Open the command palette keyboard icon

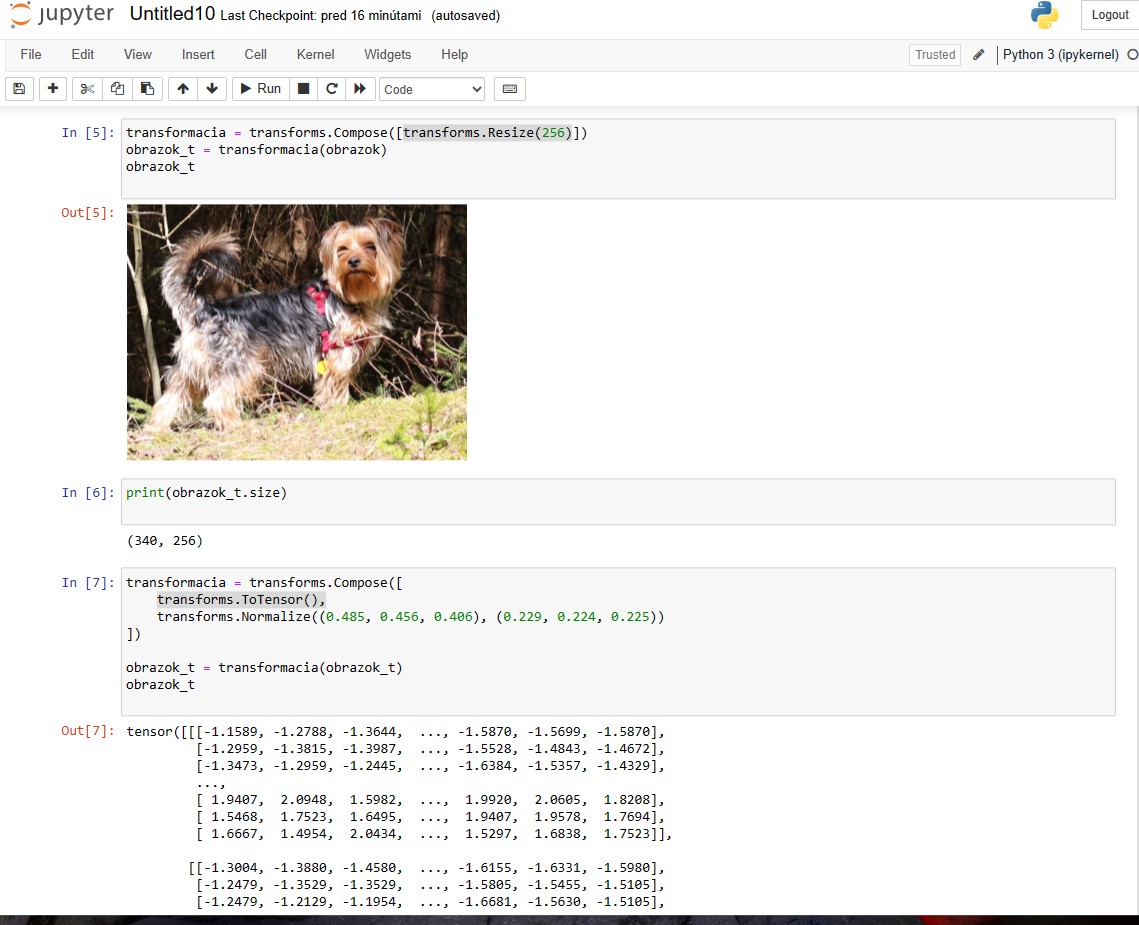[x=510, y=89]
